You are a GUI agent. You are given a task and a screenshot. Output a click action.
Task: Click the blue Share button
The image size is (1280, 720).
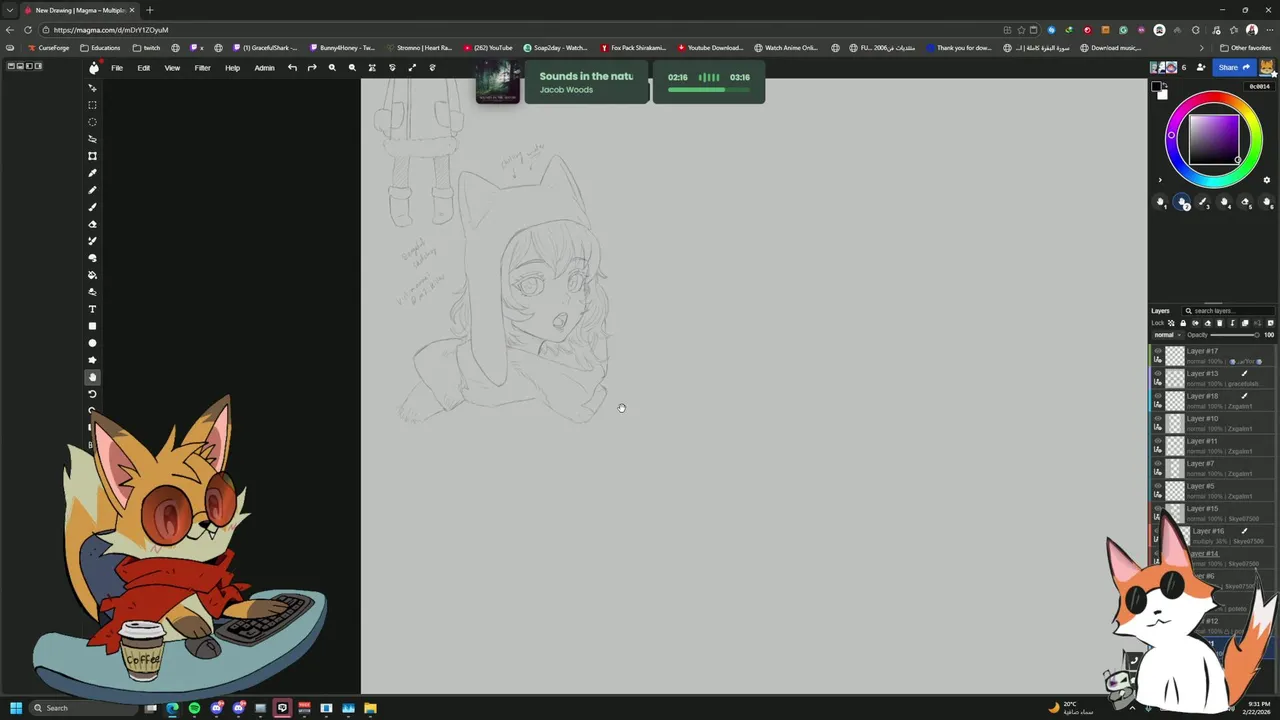[x=1233, y=68]
